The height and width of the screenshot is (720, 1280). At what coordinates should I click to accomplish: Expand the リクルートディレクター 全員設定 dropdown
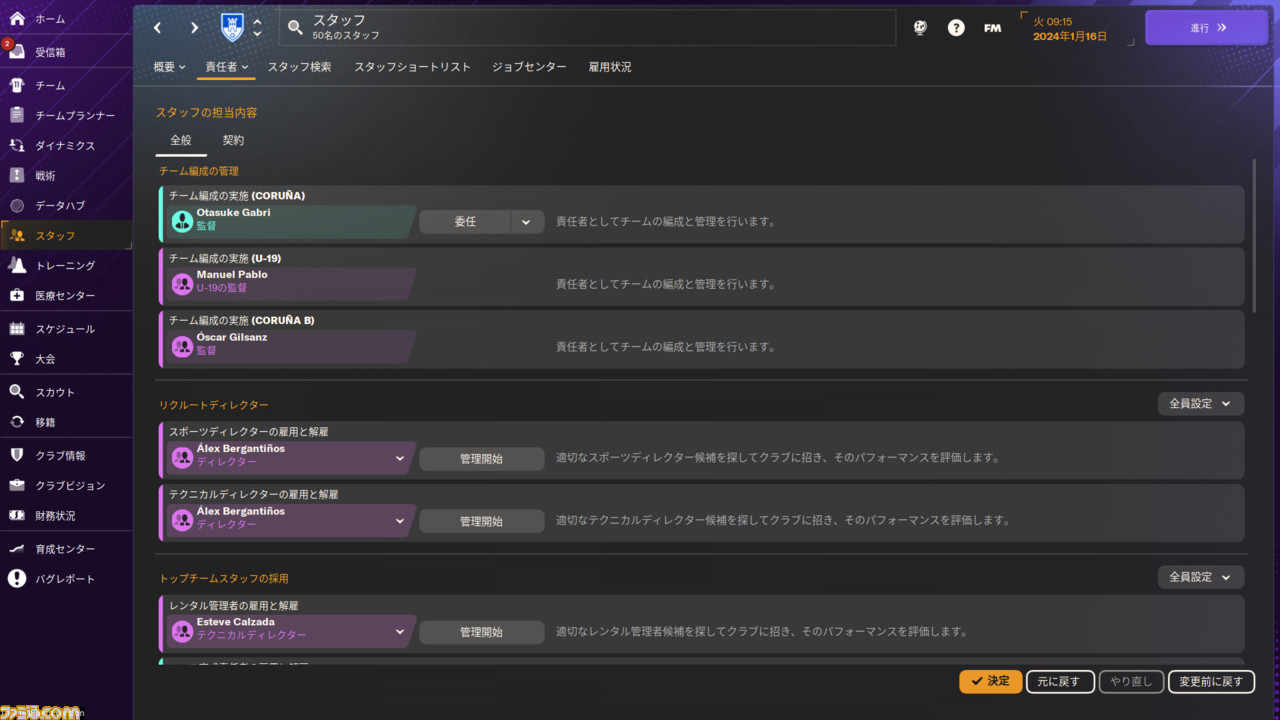[1200, 404]
